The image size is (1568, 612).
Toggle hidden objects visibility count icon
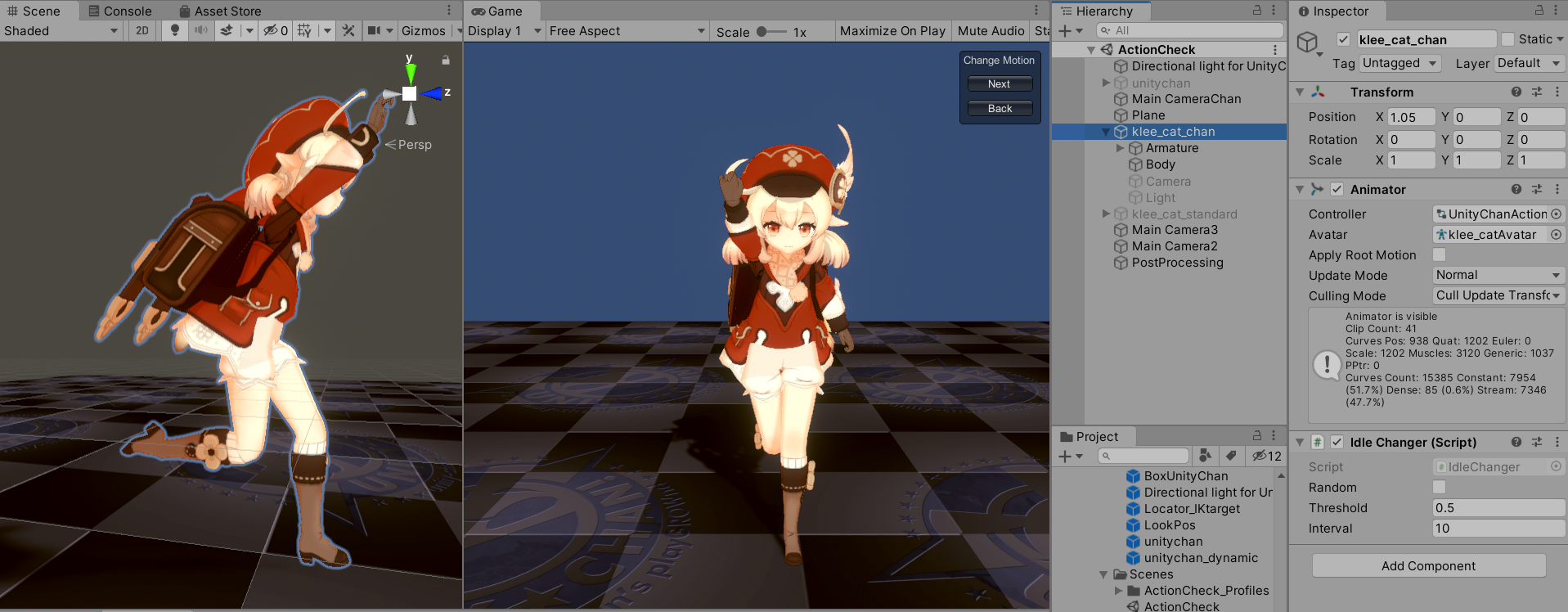[275, 30]
